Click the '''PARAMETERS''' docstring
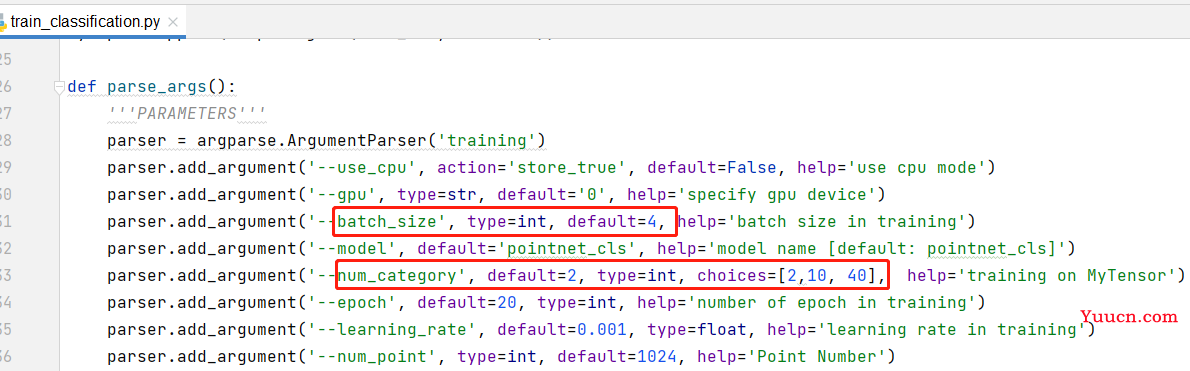 (187, 114)
